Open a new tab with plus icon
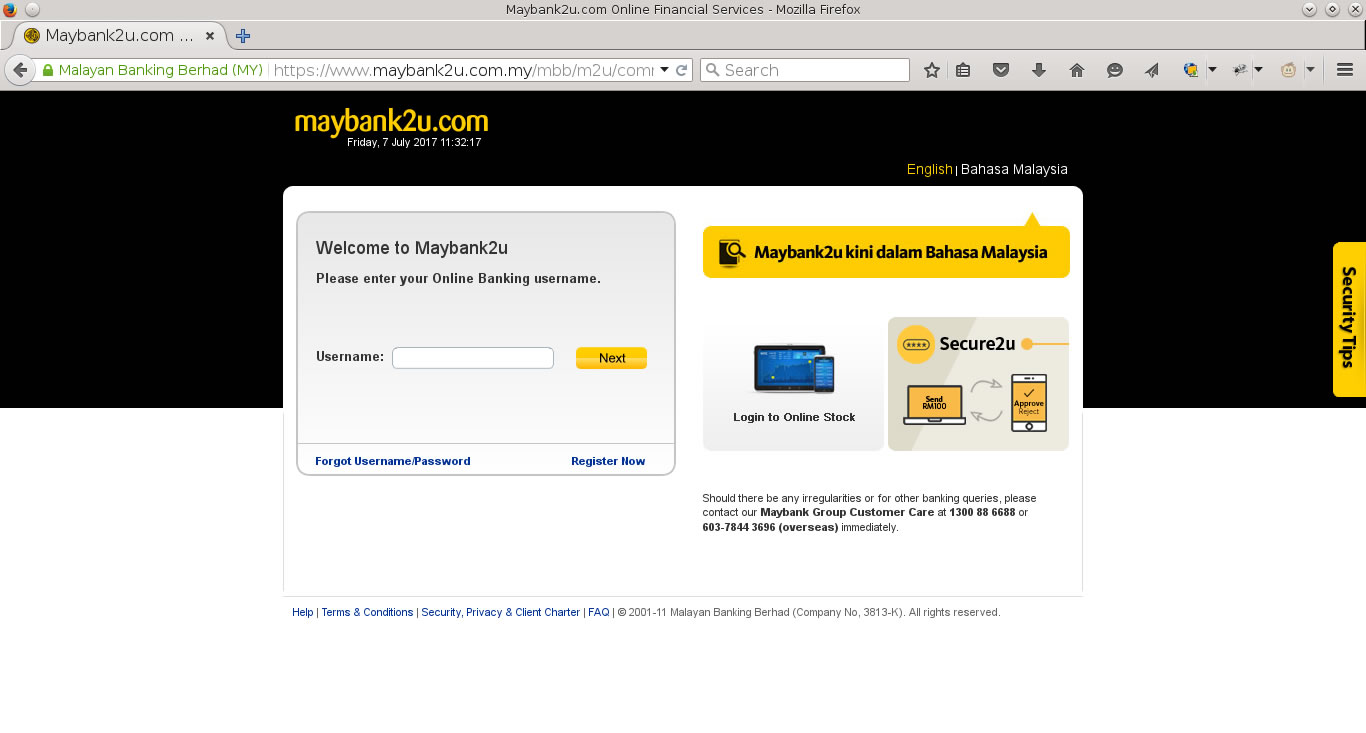Viewport: 1366px width, 733px height. 243,36
